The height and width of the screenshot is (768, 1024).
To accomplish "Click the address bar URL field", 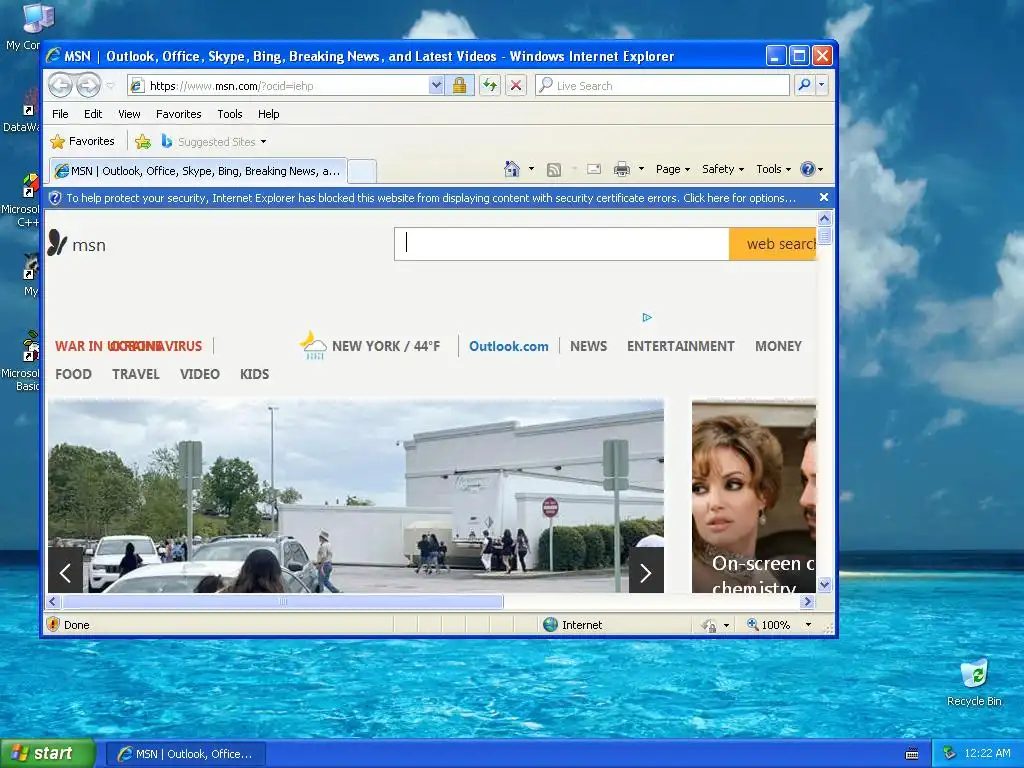I will point(287,86).
